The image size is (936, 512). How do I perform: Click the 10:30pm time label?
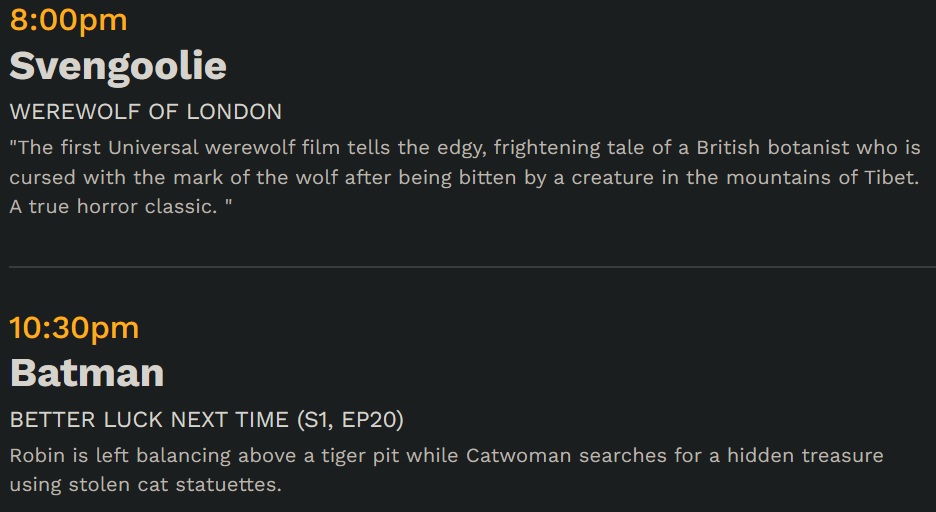[x=75, y=329]
